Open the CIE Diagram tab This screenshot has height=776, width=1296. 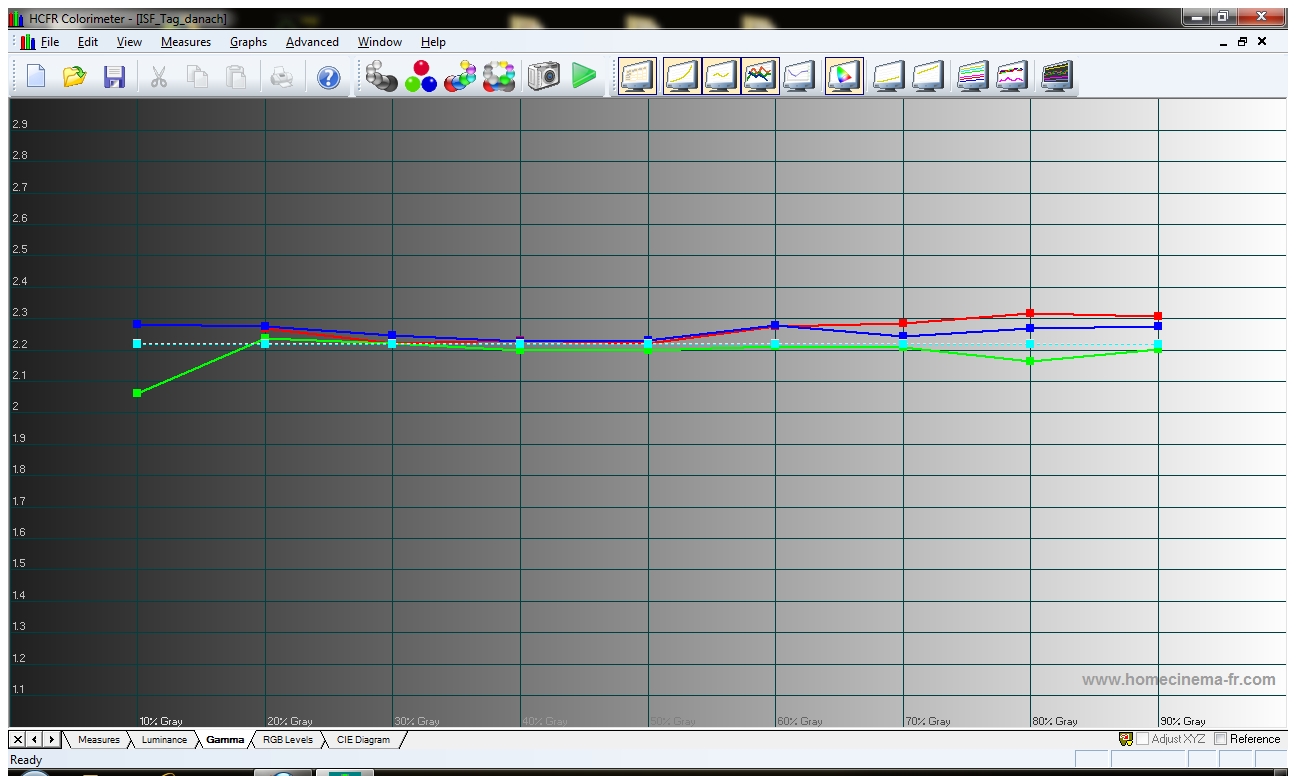tap(363, 740)
